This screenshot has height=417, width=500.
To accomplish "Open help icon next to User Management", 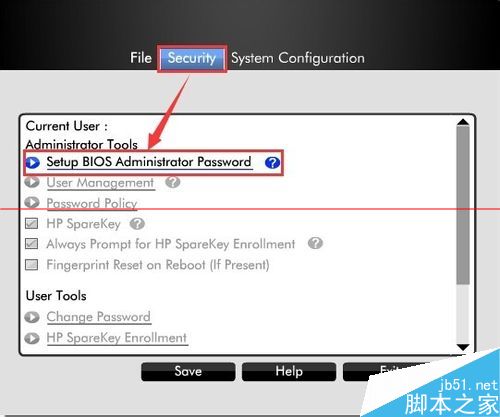I will point(173,182).
